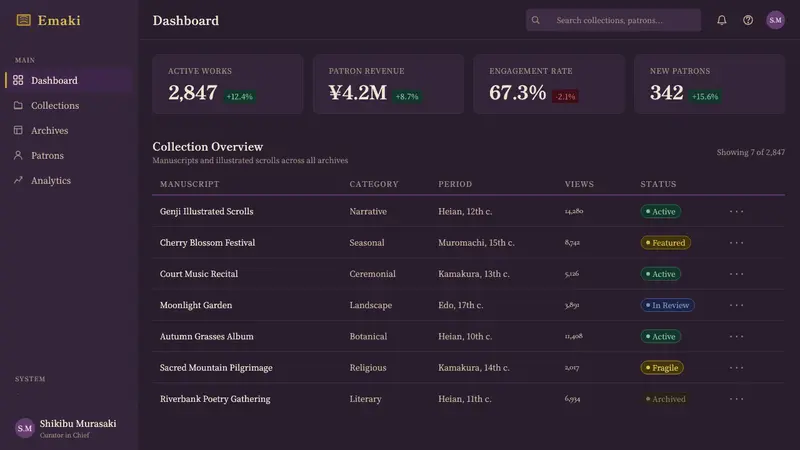This screenshot has width=800, height=450.
Task: Open Autumn Grasses Album manuscript
Action: [x=207, y=336]
